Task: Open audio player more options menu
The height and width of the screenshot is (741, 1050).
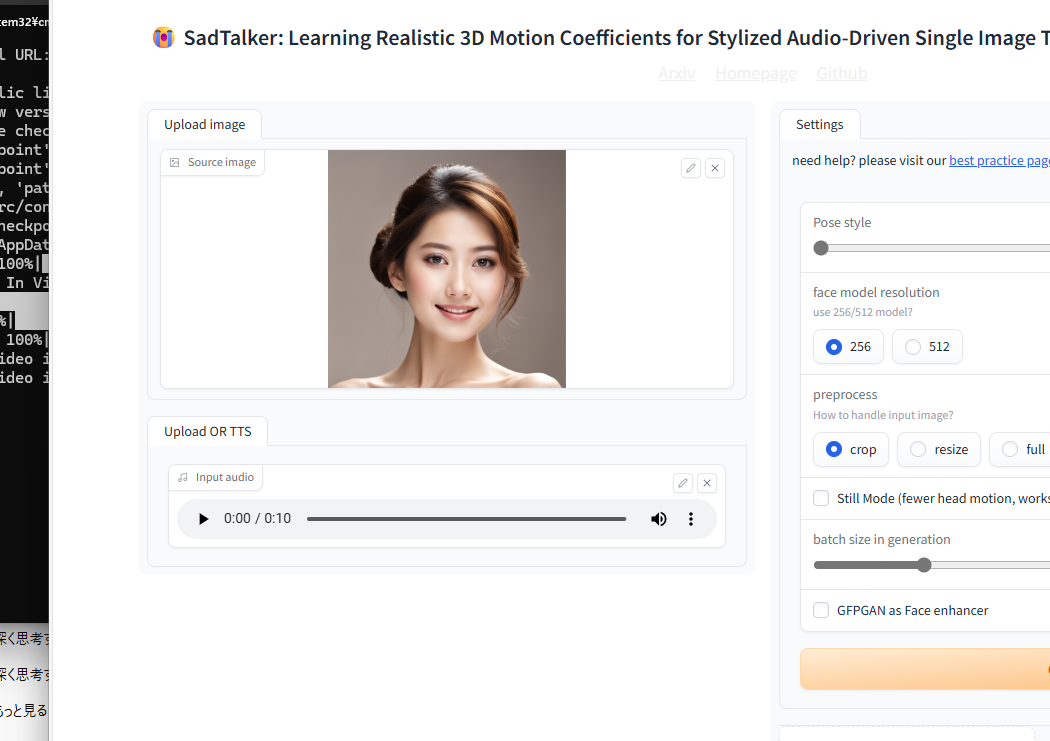Action: 690,519
